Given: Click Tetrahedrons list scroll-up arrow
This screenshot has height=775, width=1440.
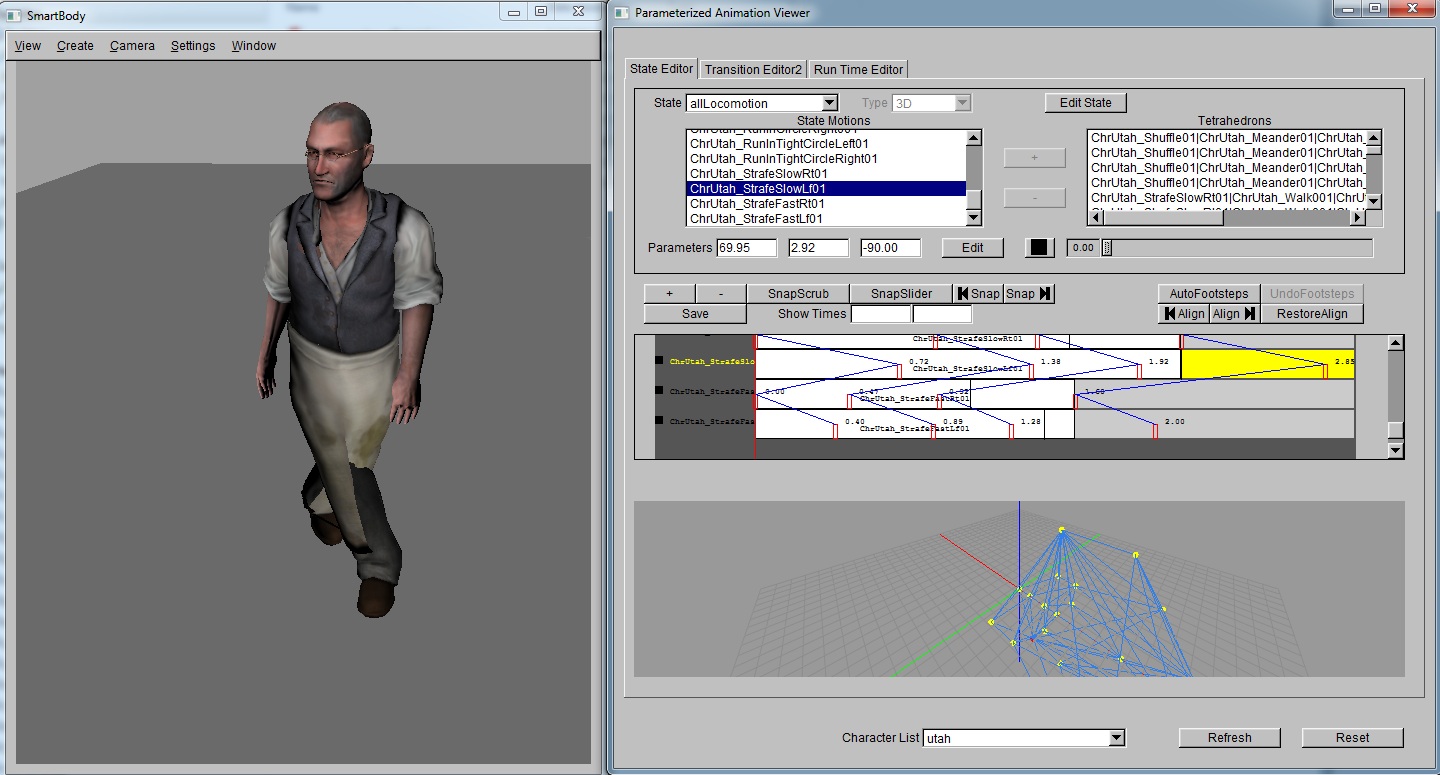Looking at the screenshot, I should pyautogui.click(x=1374, y=138).
